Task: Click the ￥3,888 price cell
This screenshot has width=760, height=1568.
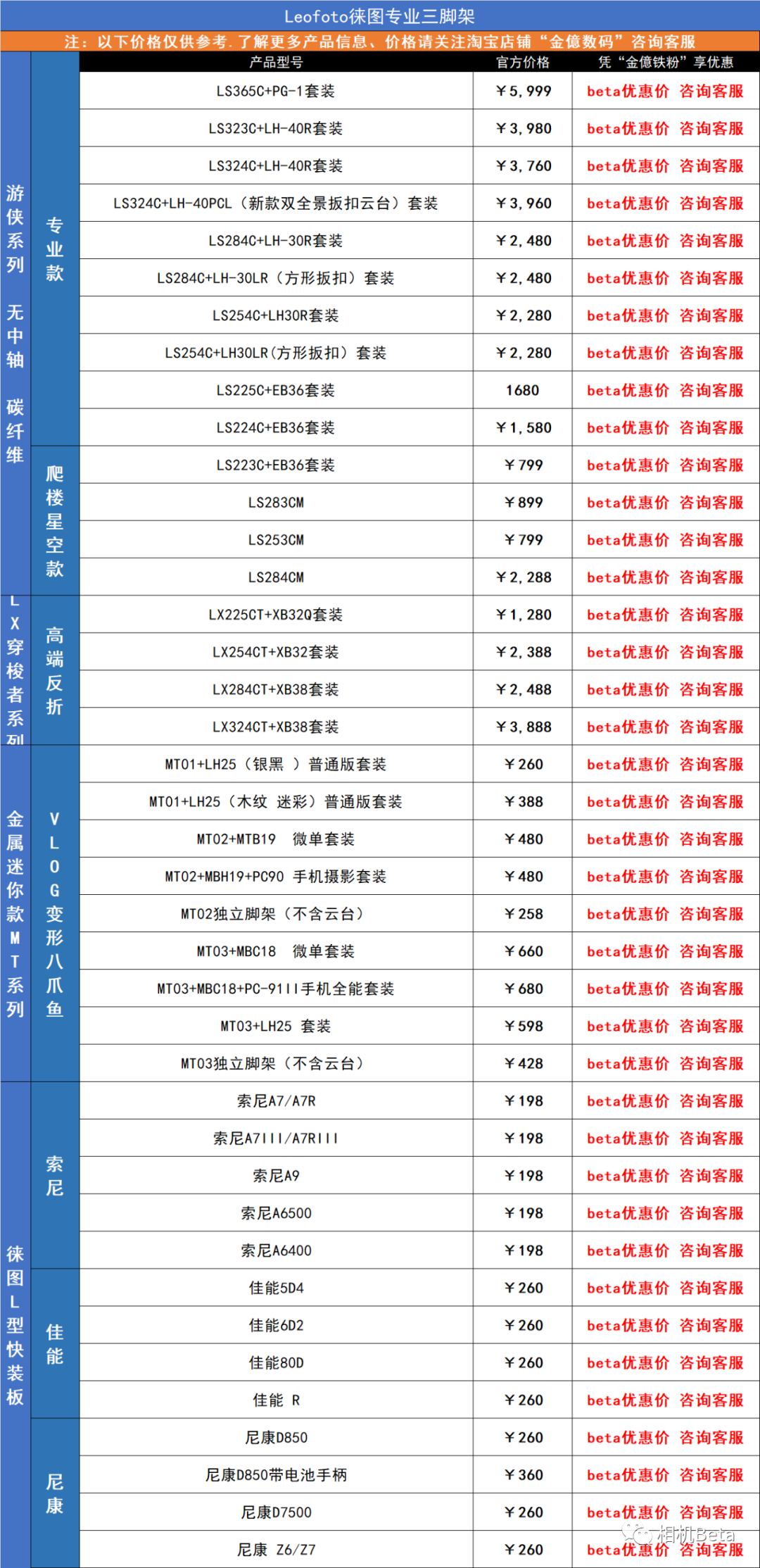Action: pos(523,726)
